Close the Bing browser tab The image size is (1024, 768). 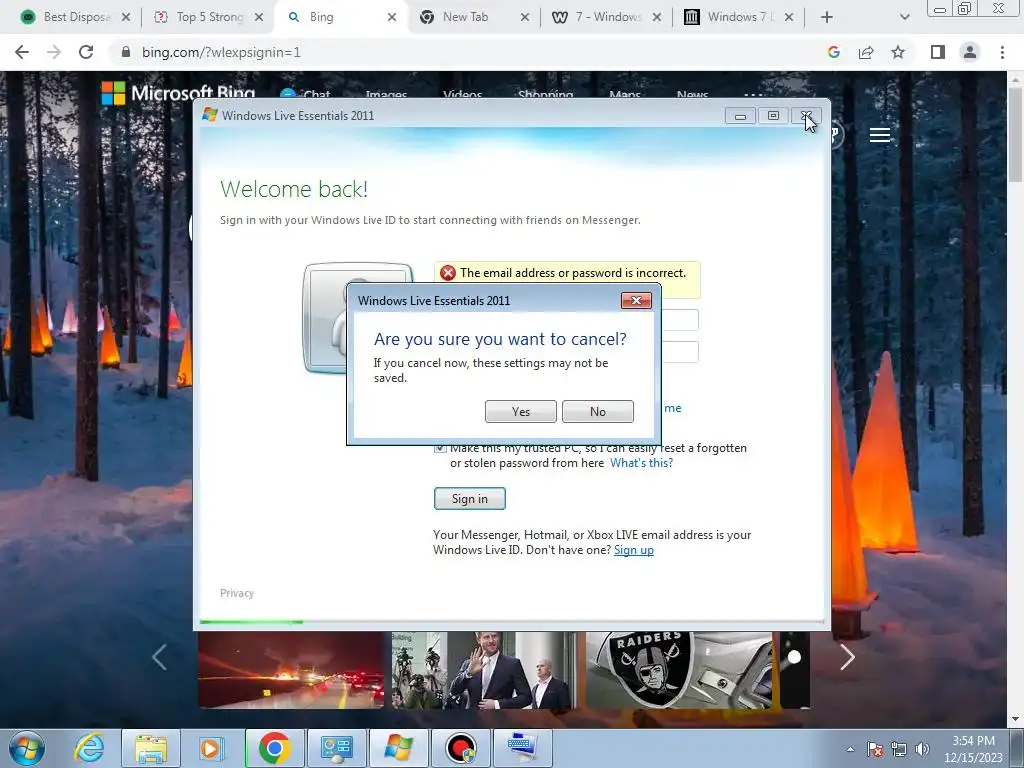coord(392,17)
